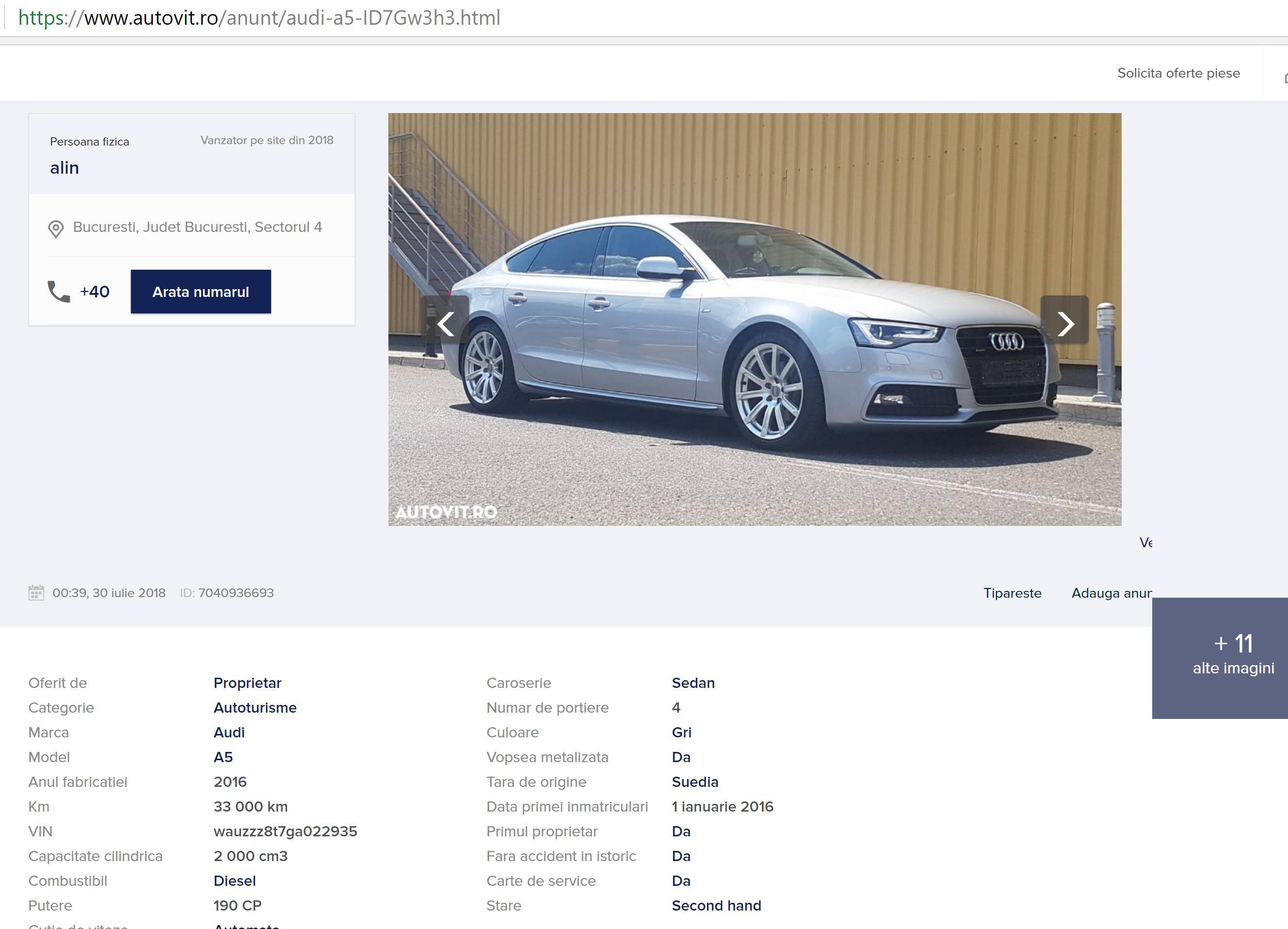The height and width of the screenshot is (929, 1288).
Task: Click 2 000 cm3 capacity value
Action: pos(251,856)
